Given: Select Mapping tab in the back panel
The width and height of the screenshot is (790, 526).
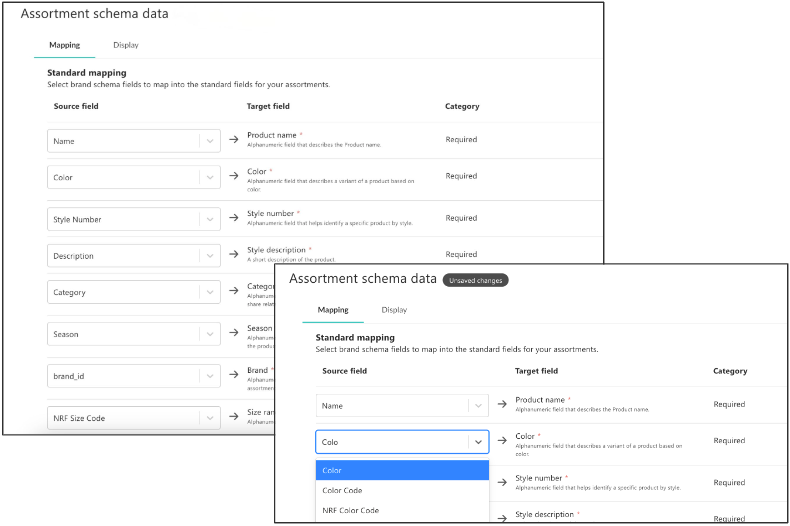Looking at the screenshot, I should 65,45.
